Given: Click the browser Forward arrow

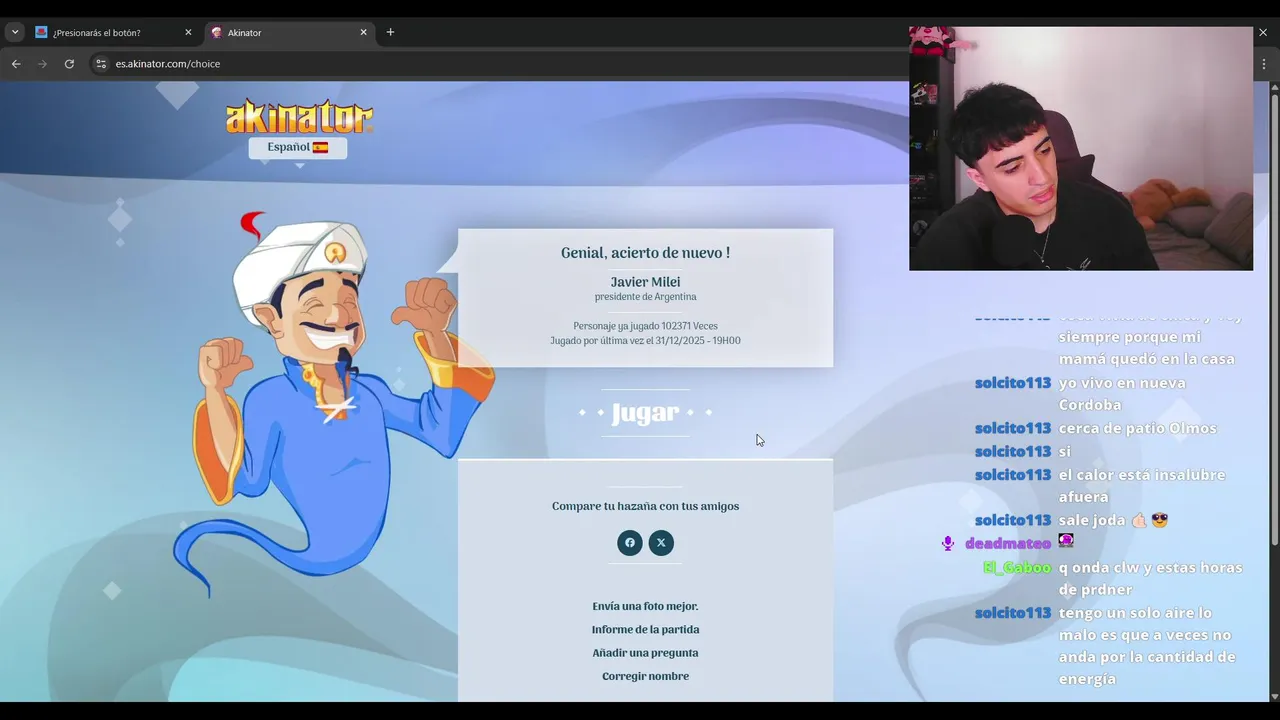Looking at the screenshot, I should tap(42, 64).
